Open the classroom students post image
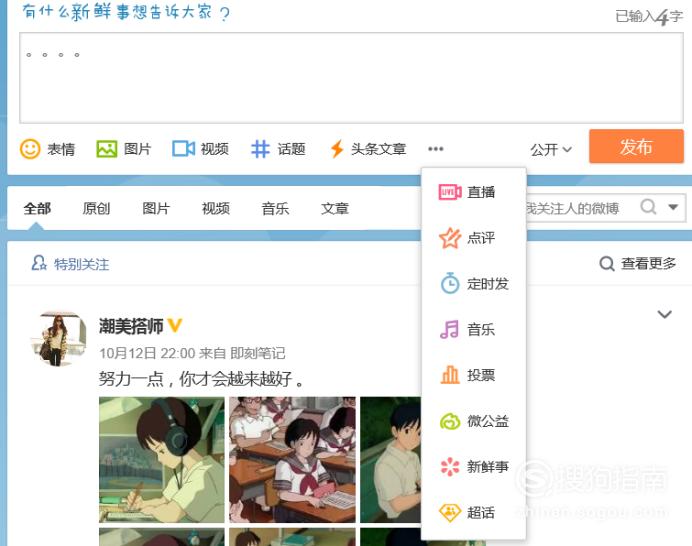The width and height of the screenshot is (692, 546). pyautogui.click(x=292, y=459)
